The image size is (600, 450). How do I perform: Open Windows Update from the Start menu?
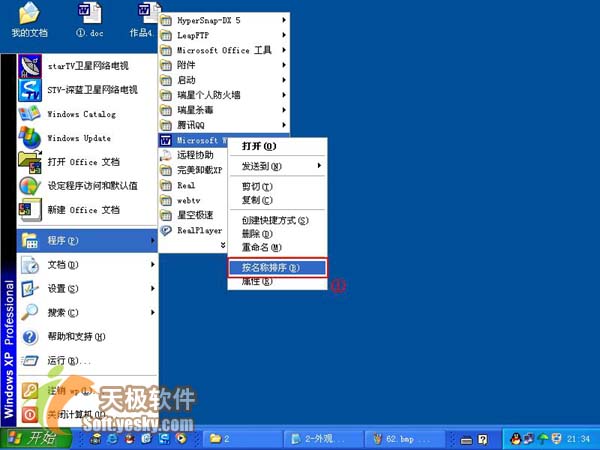[x=87, y=138]
